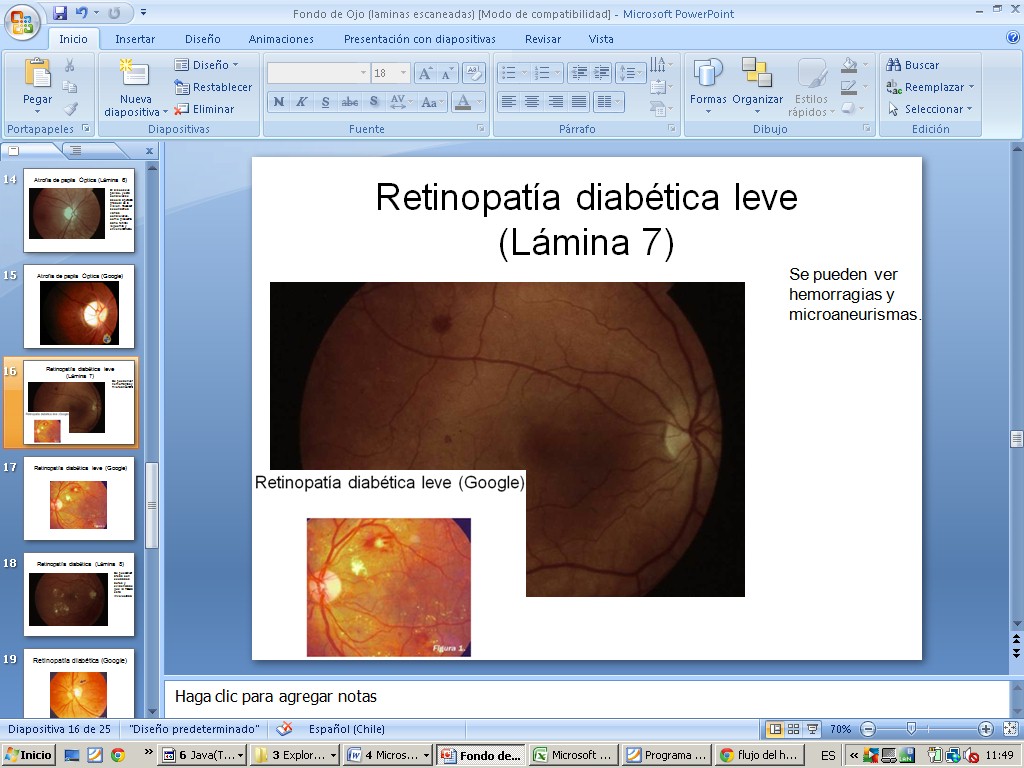Open the Animaciones tab
The width and height of the screenshot is (1024, 768).
coord(281,39)
